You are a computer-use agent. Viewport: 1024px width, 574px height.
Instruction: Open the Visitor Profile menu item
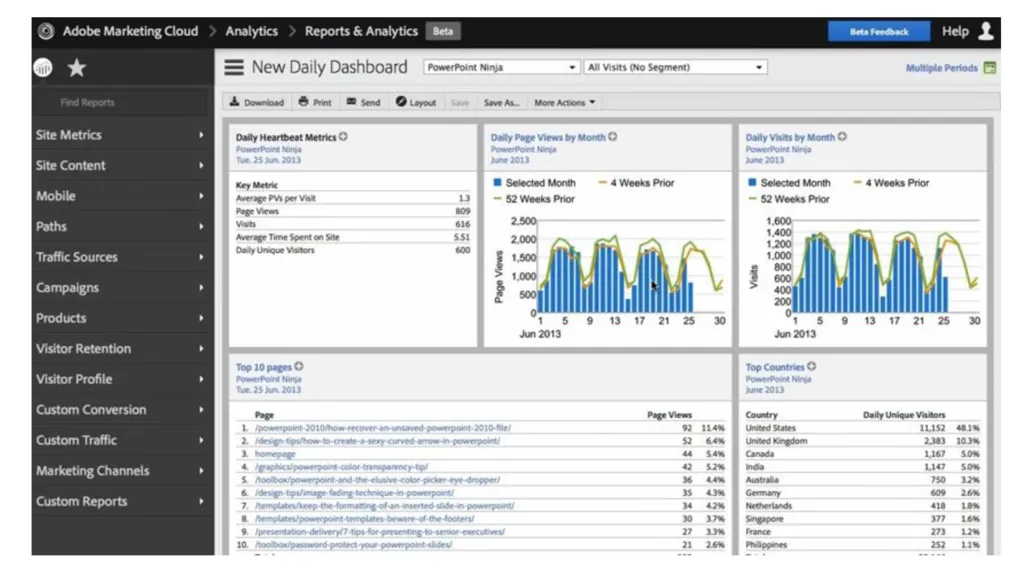pyautogui.click(x=122, y=379)
